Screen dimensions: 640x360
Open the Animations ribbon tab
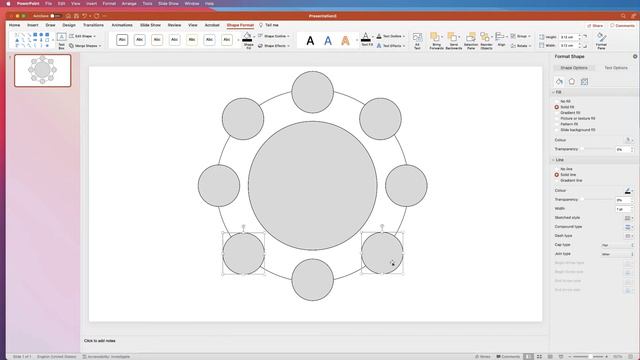122,25
